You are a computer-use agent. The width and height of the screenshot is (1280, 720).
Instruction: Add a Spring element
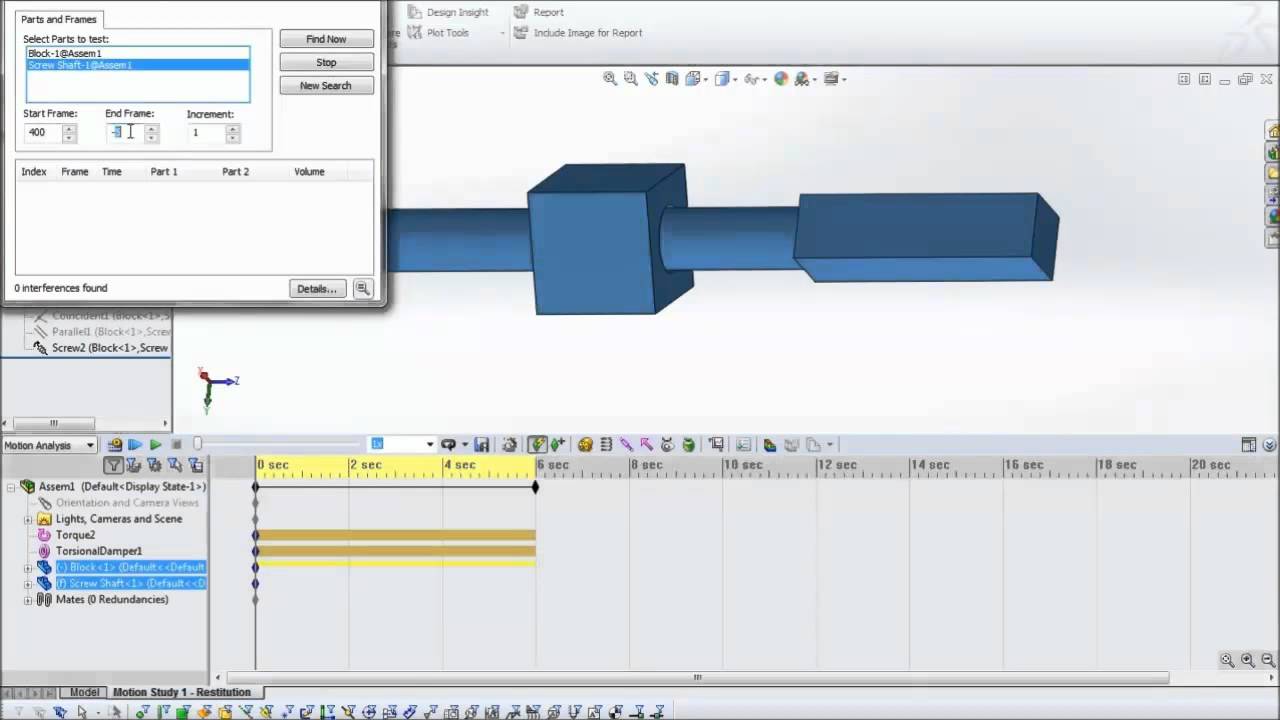tap(606, 444)
